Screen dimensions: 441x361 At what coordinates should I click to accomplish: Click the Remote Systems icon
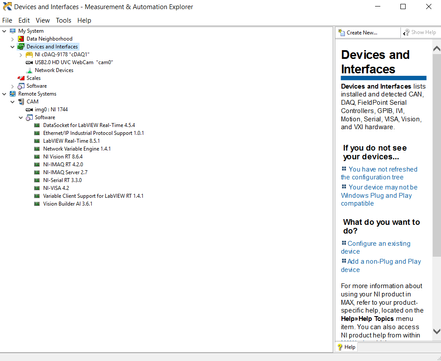13,94
